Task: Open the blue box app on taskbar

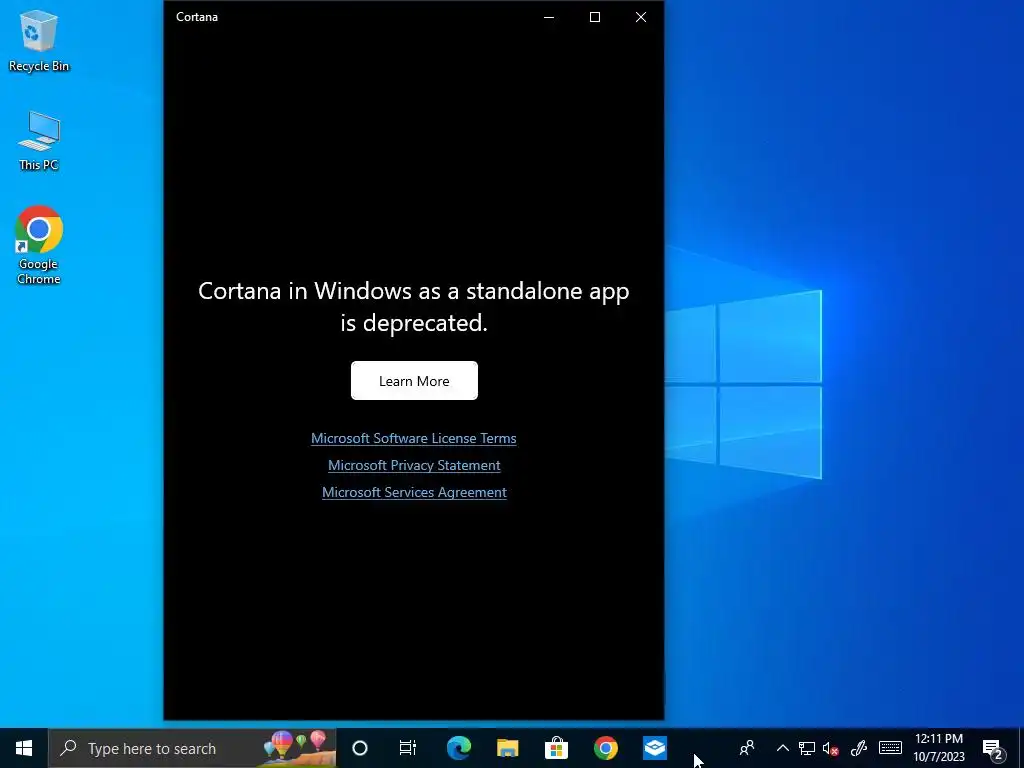Action: [654, 748]
